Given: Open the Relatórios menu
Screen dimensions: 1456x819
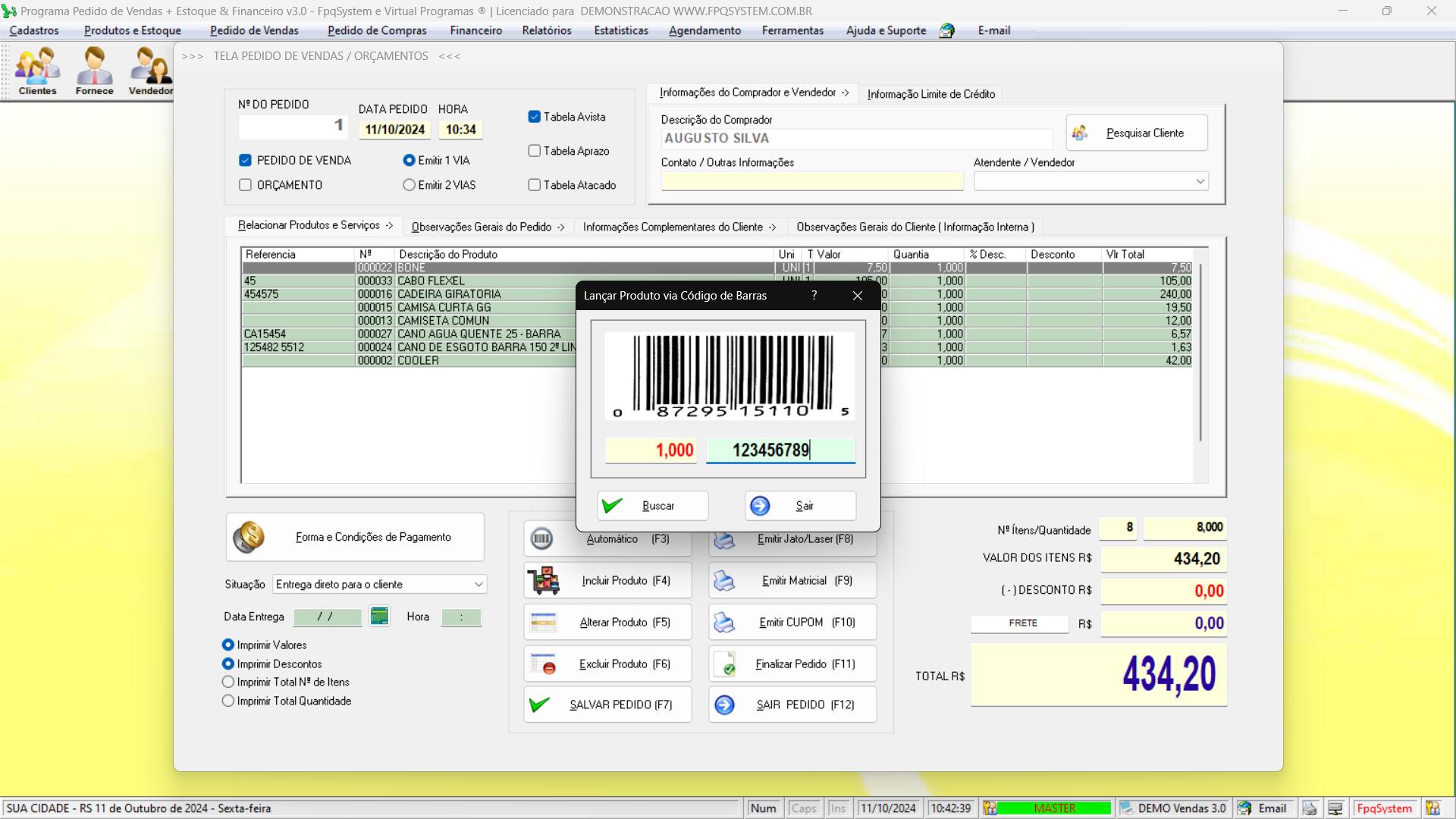Looking at the screenshot, I should 547,31.
